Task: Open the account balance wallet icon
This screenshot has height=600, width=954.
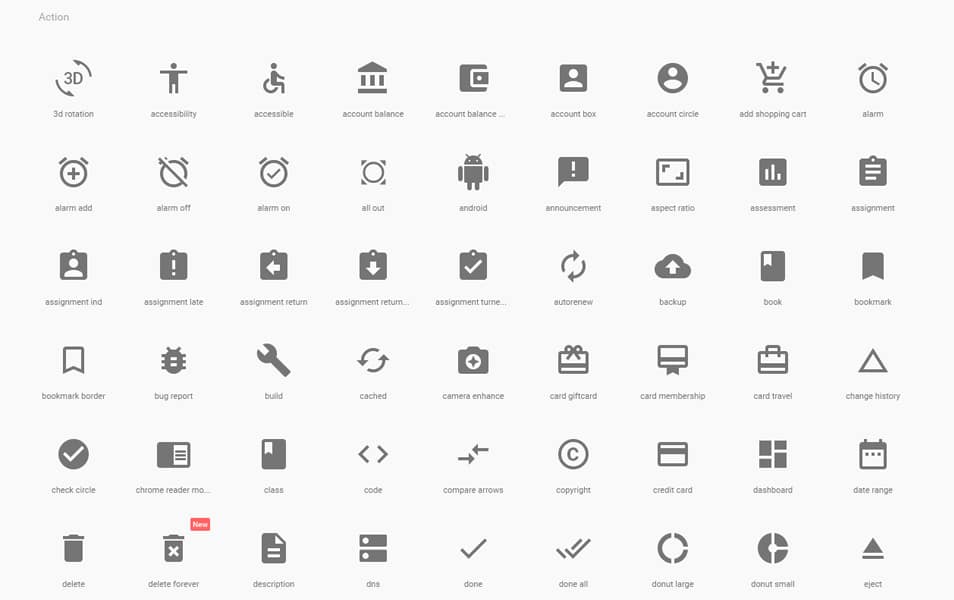Action: [x=472, y=77]
